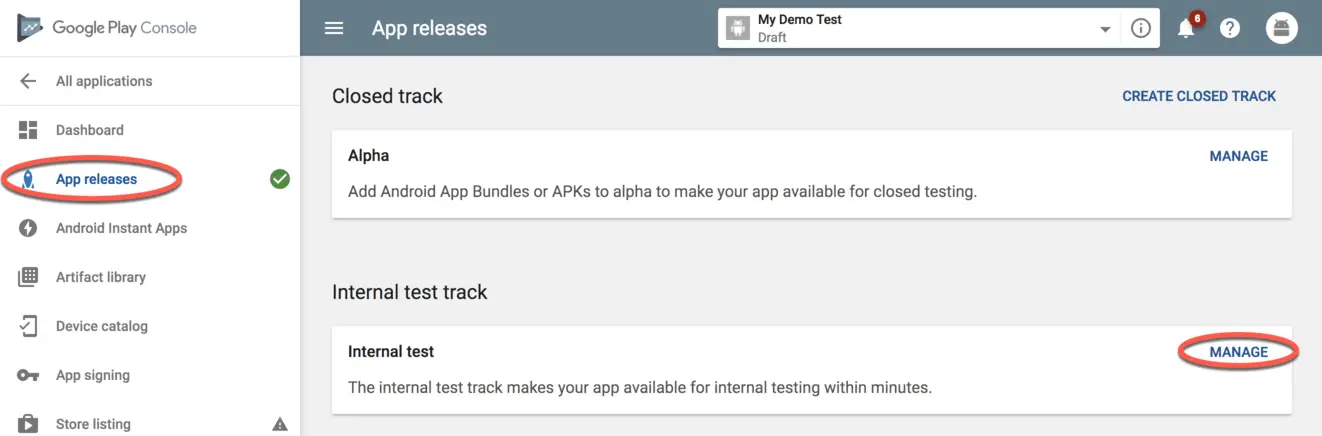Click the green checkmark next to App releases
Image resolution: width=1322 pixels, height=436 pixels.
[280, 179]
